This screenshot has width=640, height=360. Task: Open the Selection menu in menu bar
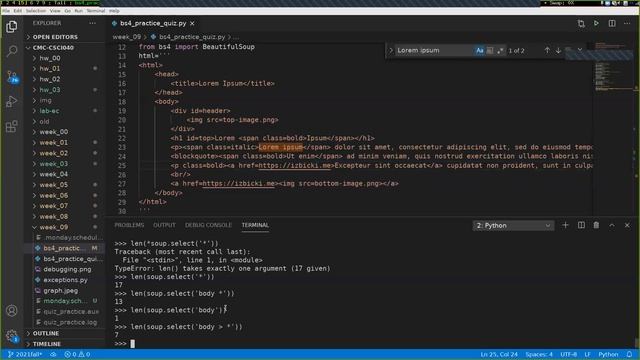[36, 11]
